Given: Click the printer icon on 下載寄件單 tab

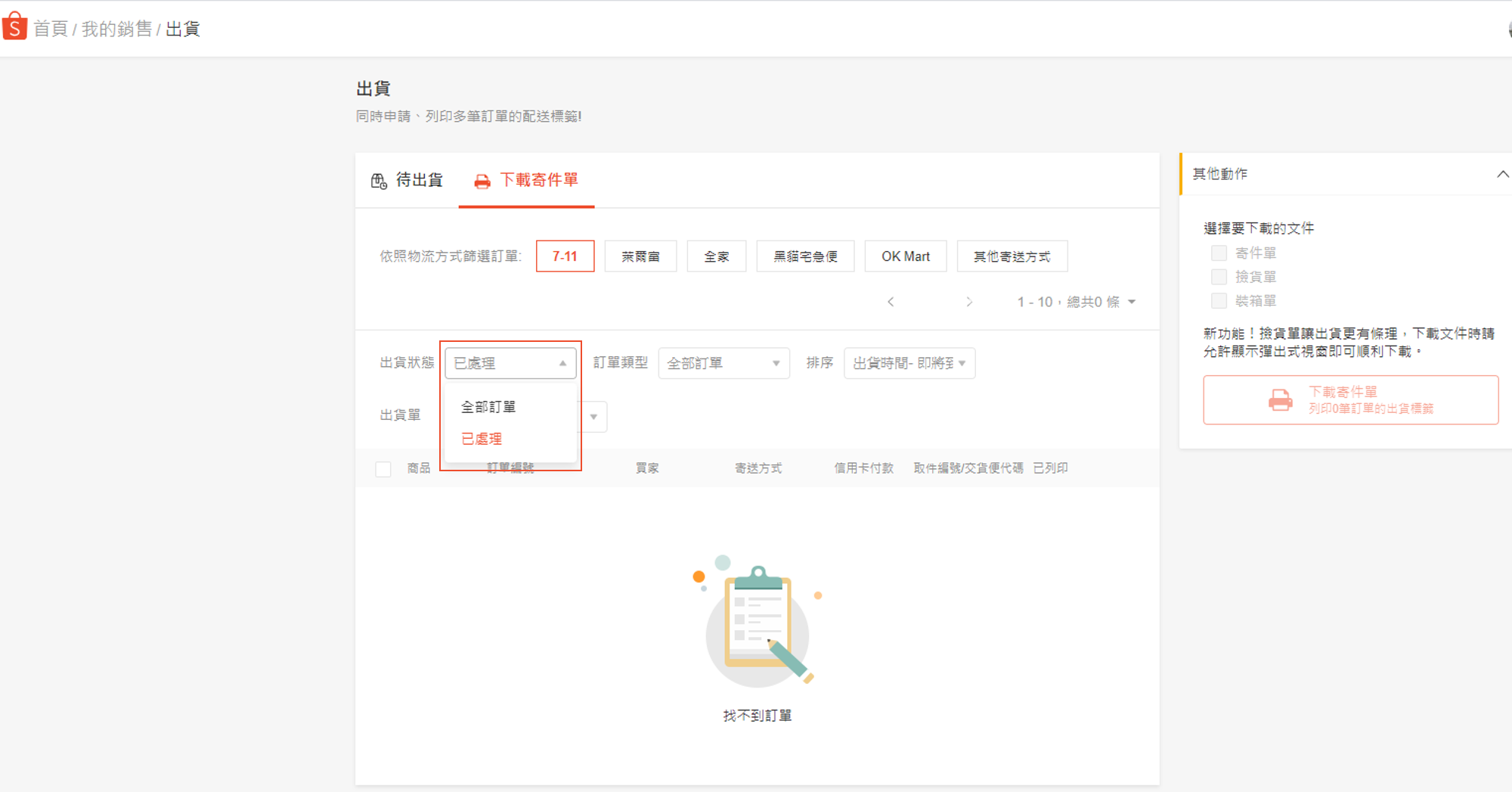Looking at the screenshot, I should coord(482,182).
